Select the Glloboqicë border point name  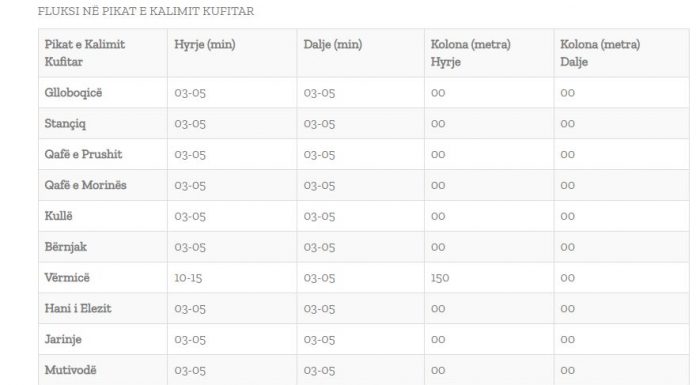pyautogui.click(x=73, y=93)
